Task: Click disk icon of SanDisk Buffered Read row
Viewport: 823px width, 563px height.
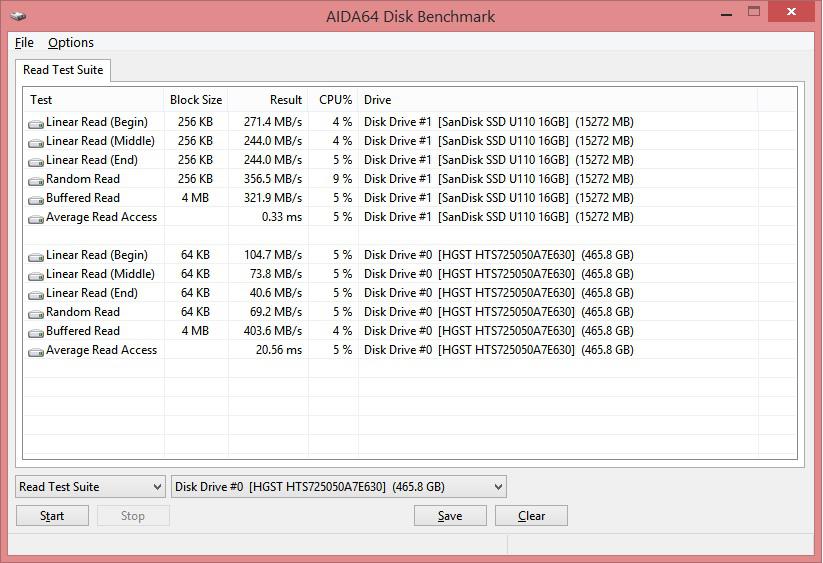Action: pyautogui.click(x=36, y=200)
